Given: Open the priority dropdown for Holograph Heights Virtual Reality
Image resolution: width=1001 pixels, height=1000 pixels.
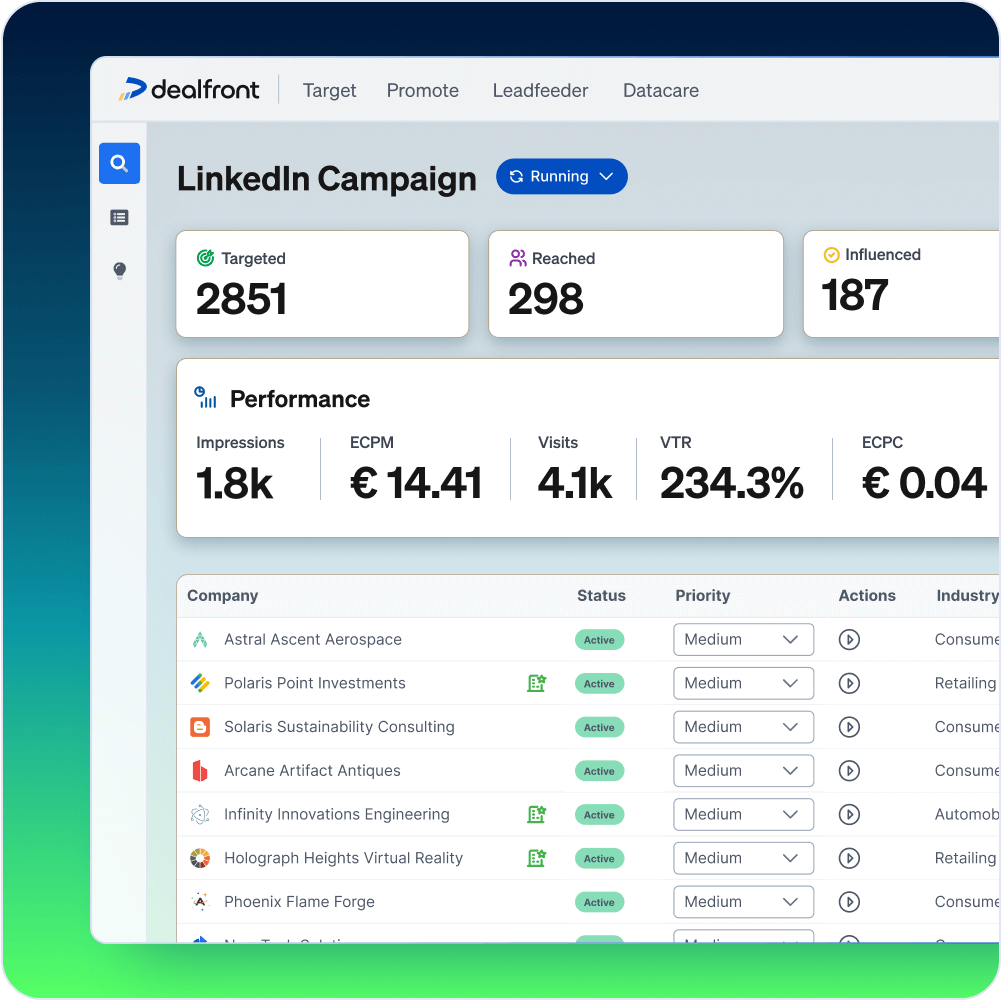Looking at the screenshot, I should pos(744,858).
